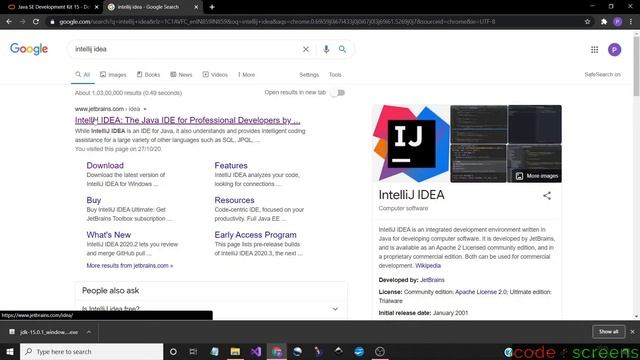Expand the 'Is IntelliJ idea free?' question

[211, 309]
